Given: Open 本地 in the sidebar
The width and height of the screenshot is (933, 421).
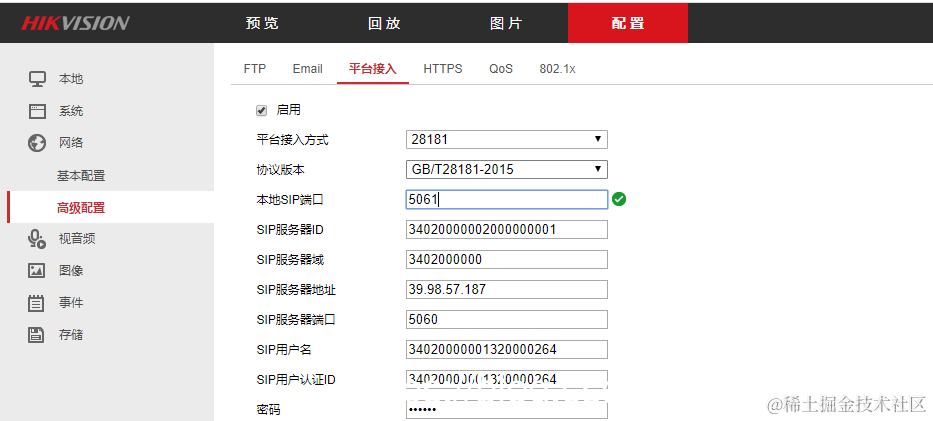Looking at the screenshot, I should click(x=71, y=78).
